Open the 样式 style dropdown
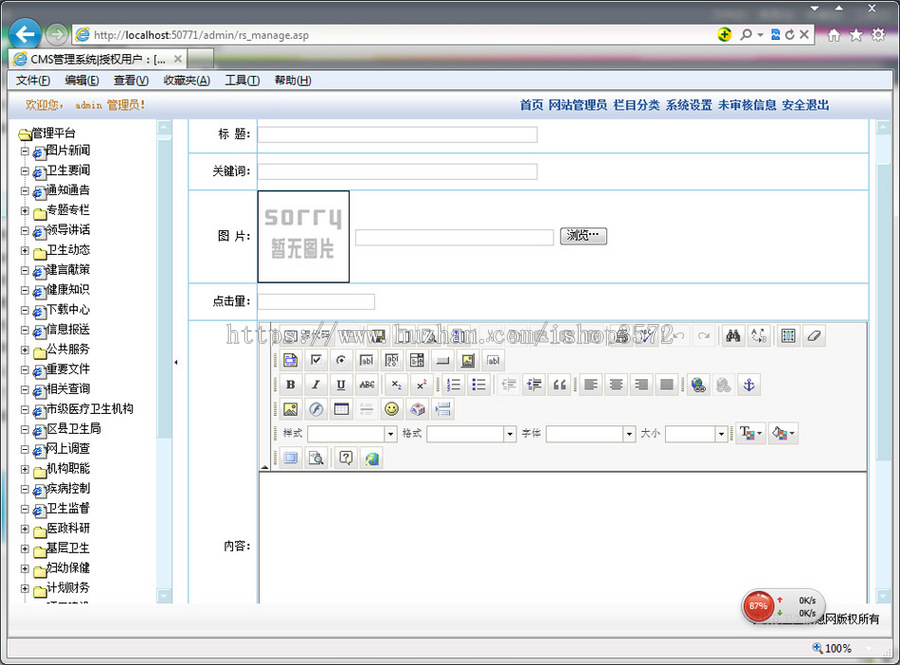900x665 pixels. click(352, 434)
